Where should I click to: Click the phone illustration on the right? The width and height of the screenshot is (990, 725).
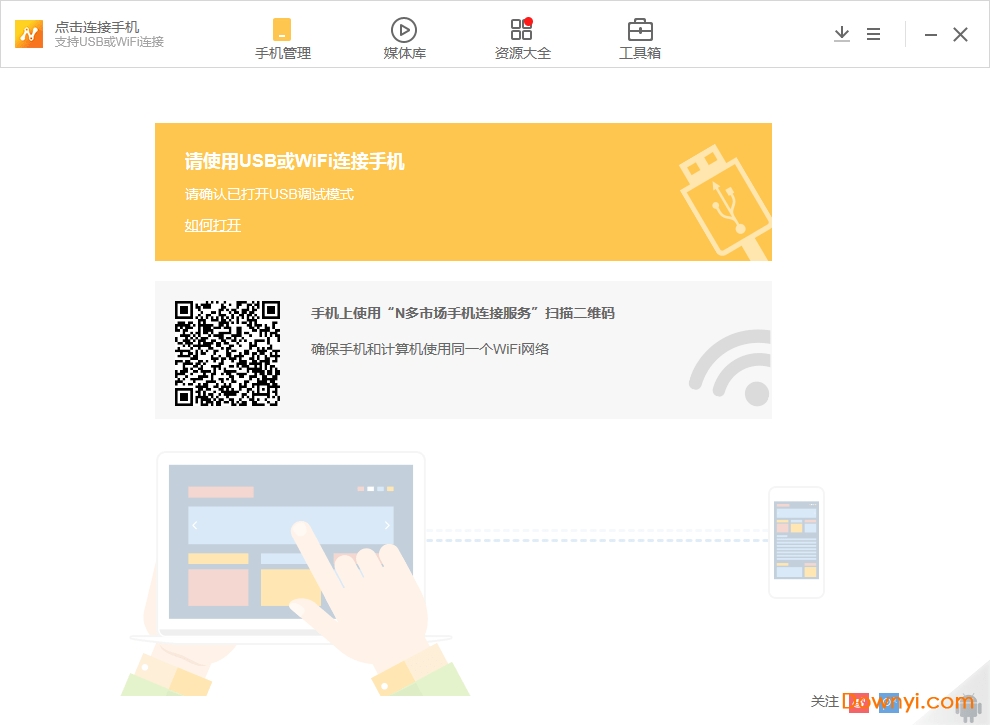point(796,542)
